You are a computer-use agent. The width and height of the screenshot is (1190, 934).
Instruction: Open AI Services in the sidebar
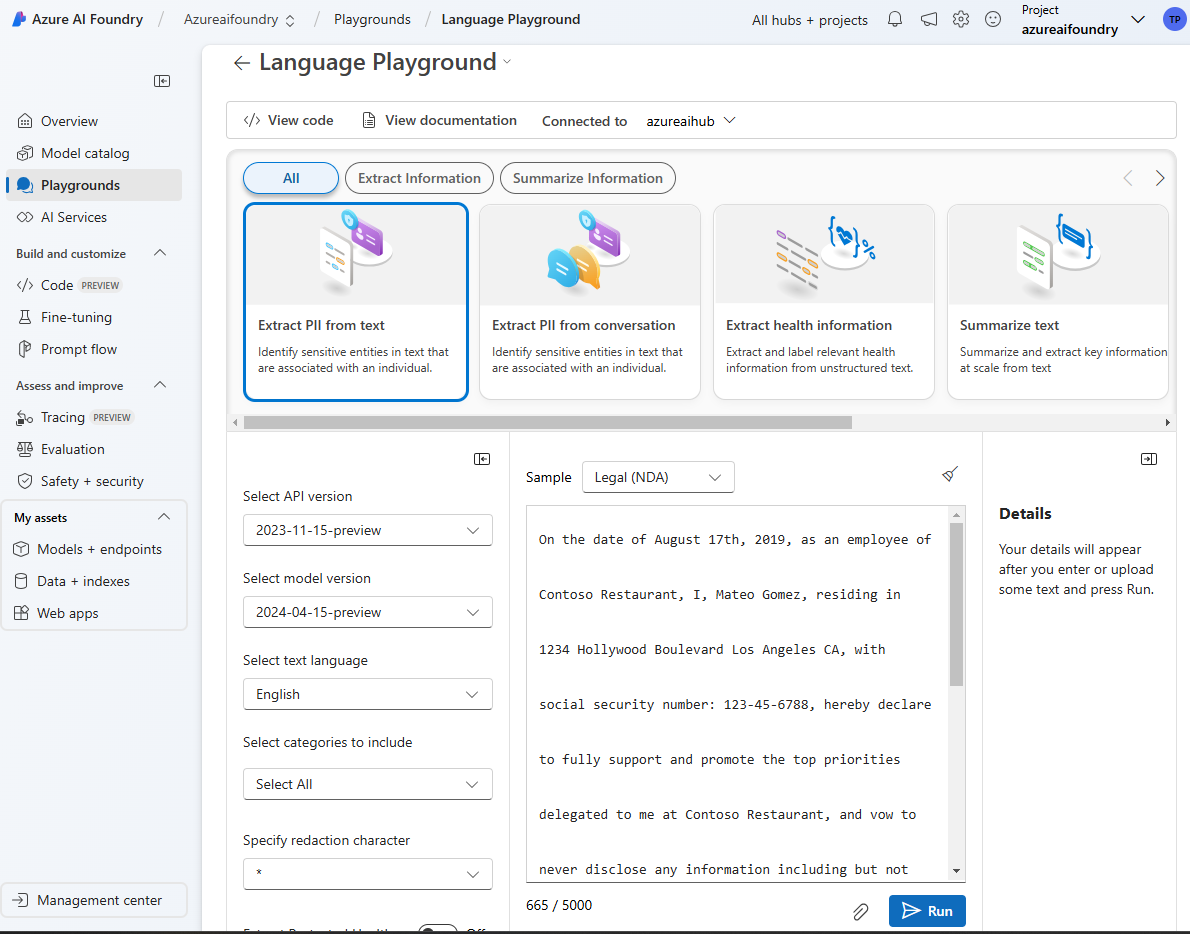click(x=93, y=217)
